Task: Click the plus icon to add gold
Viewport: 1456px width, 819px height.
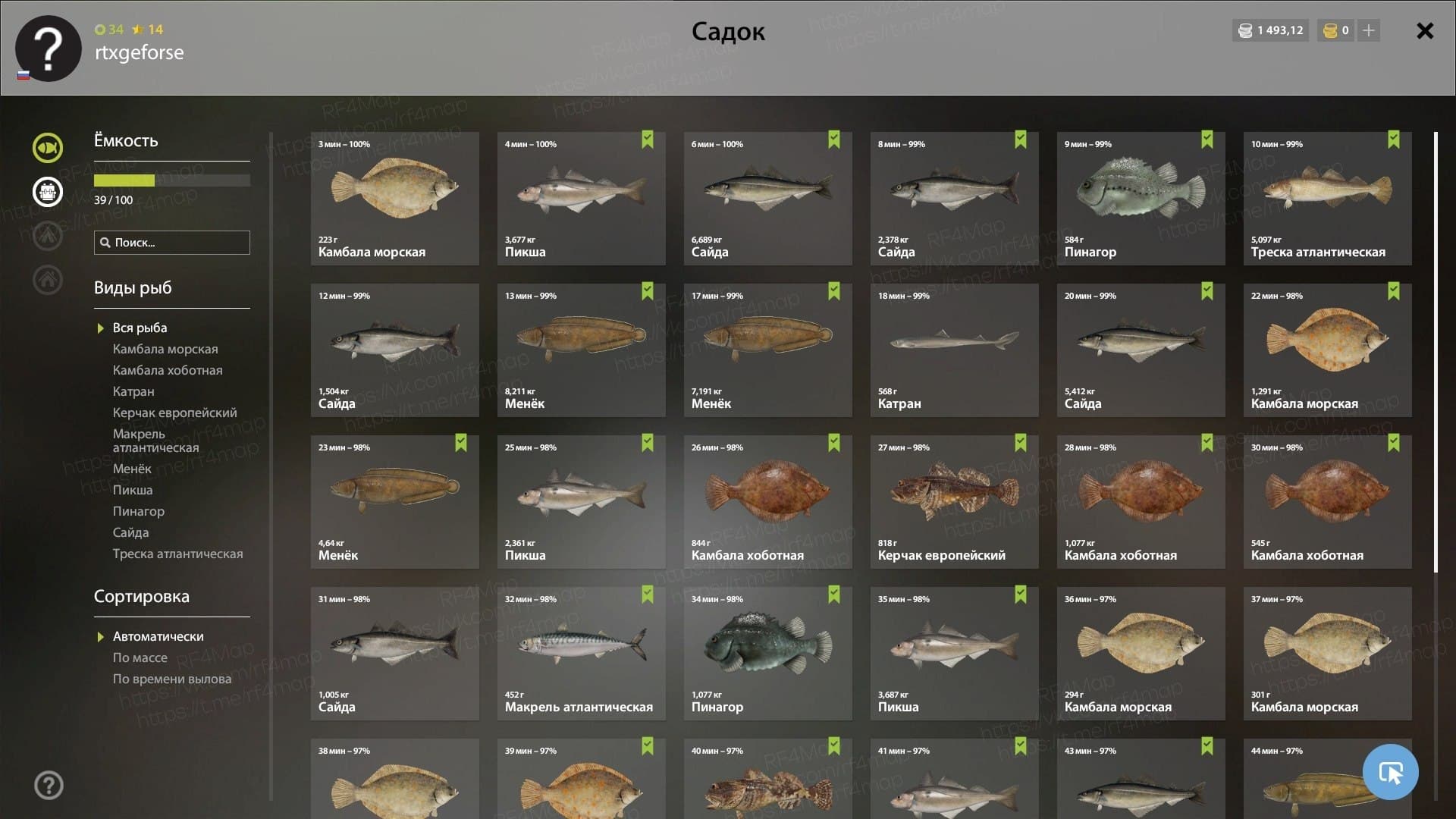Action: coord(1368,30)
